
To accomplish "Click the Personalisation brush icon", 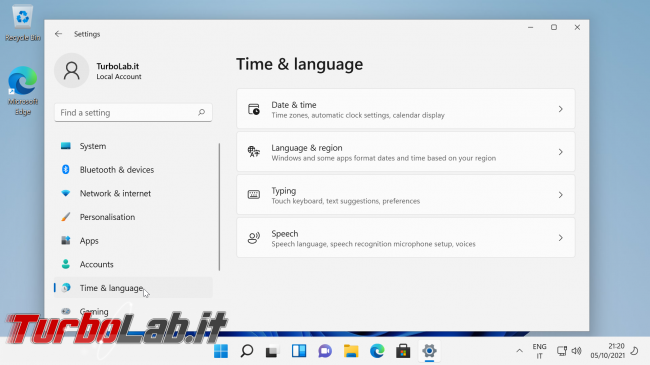I will (x=65, y=217).
